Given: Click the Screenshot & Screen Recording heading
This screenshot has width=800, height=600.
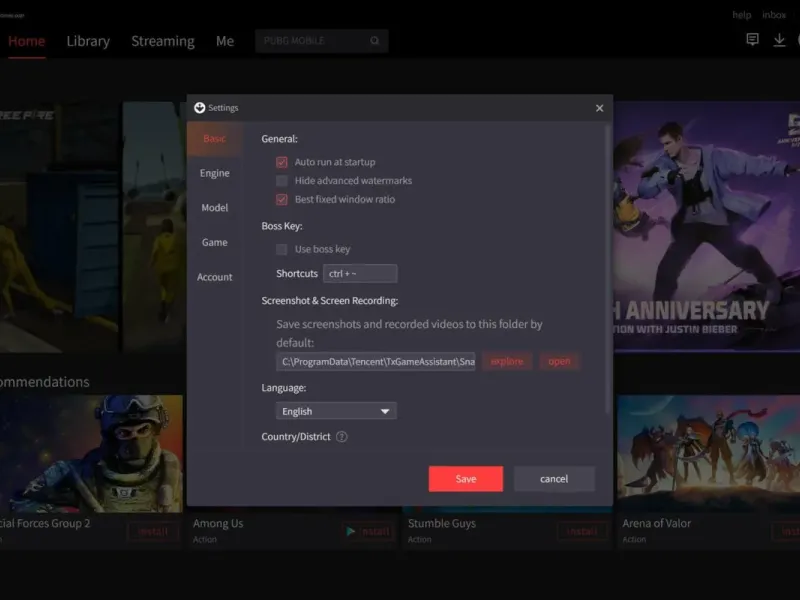Looking at the screenshot, I should click(x=330, y=301).
